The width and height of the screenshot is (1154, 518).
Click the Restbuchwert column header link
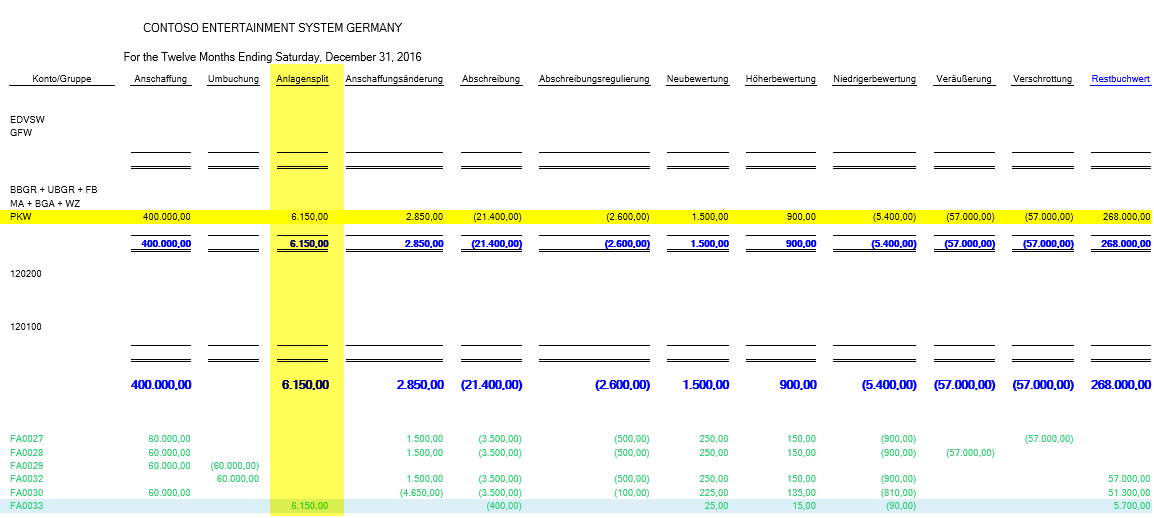pos(1120,79)
